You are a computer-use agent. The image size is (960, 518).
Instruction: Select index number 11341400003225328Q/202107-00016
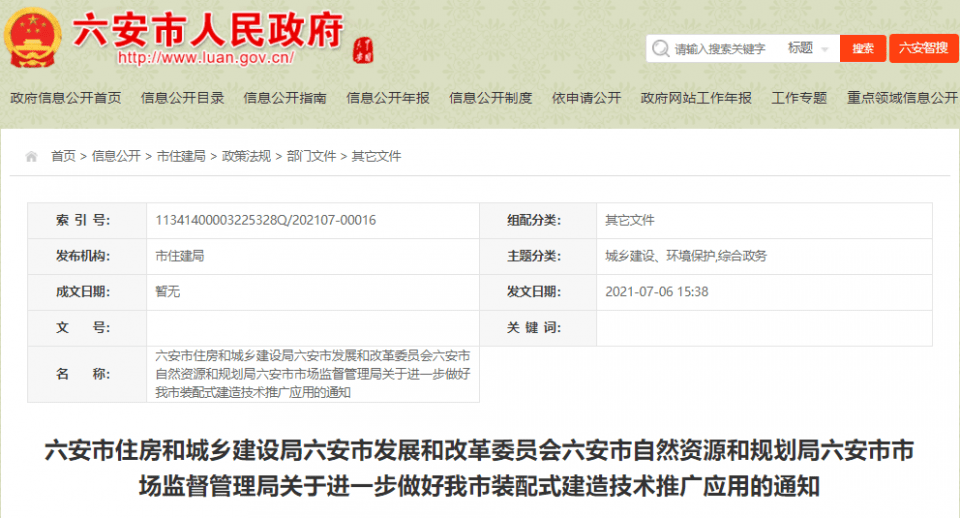point(266,220)
